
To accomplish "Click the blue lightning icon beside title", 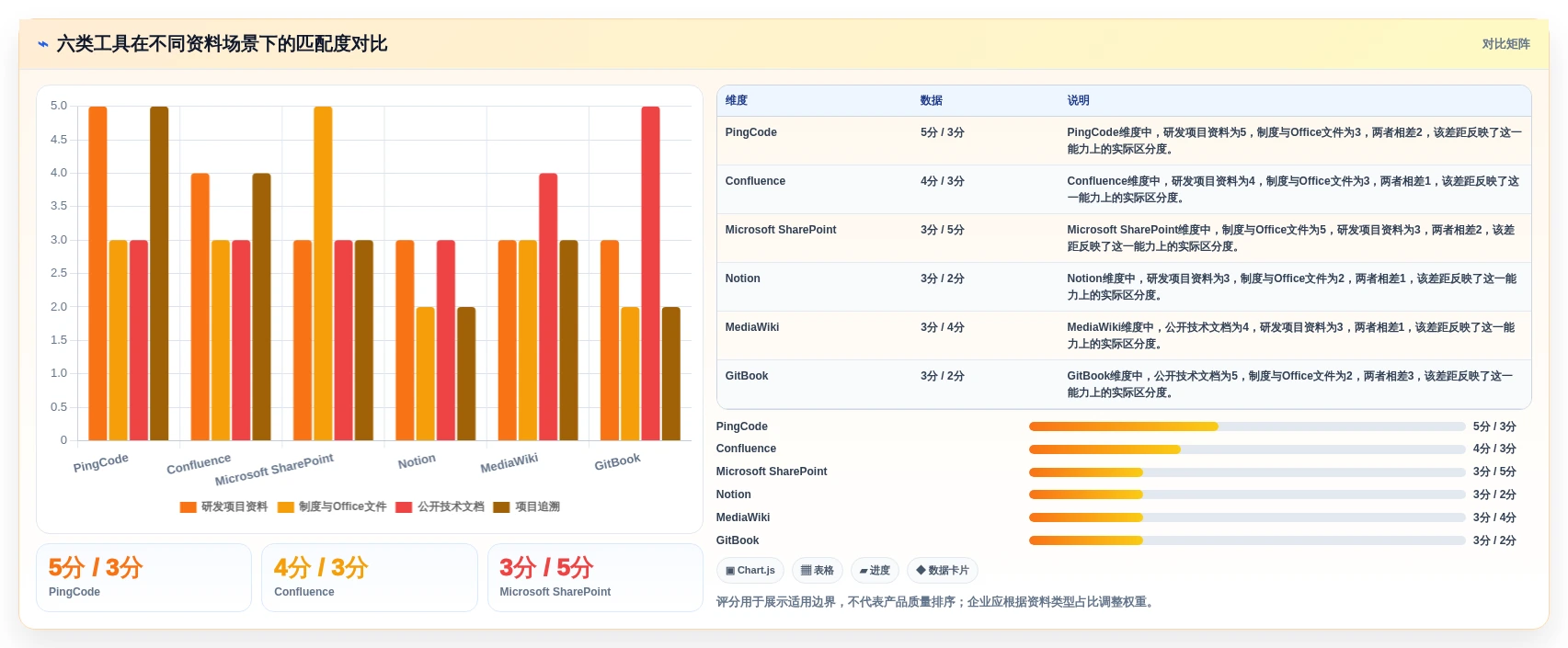I will click(x=42, y=44).
